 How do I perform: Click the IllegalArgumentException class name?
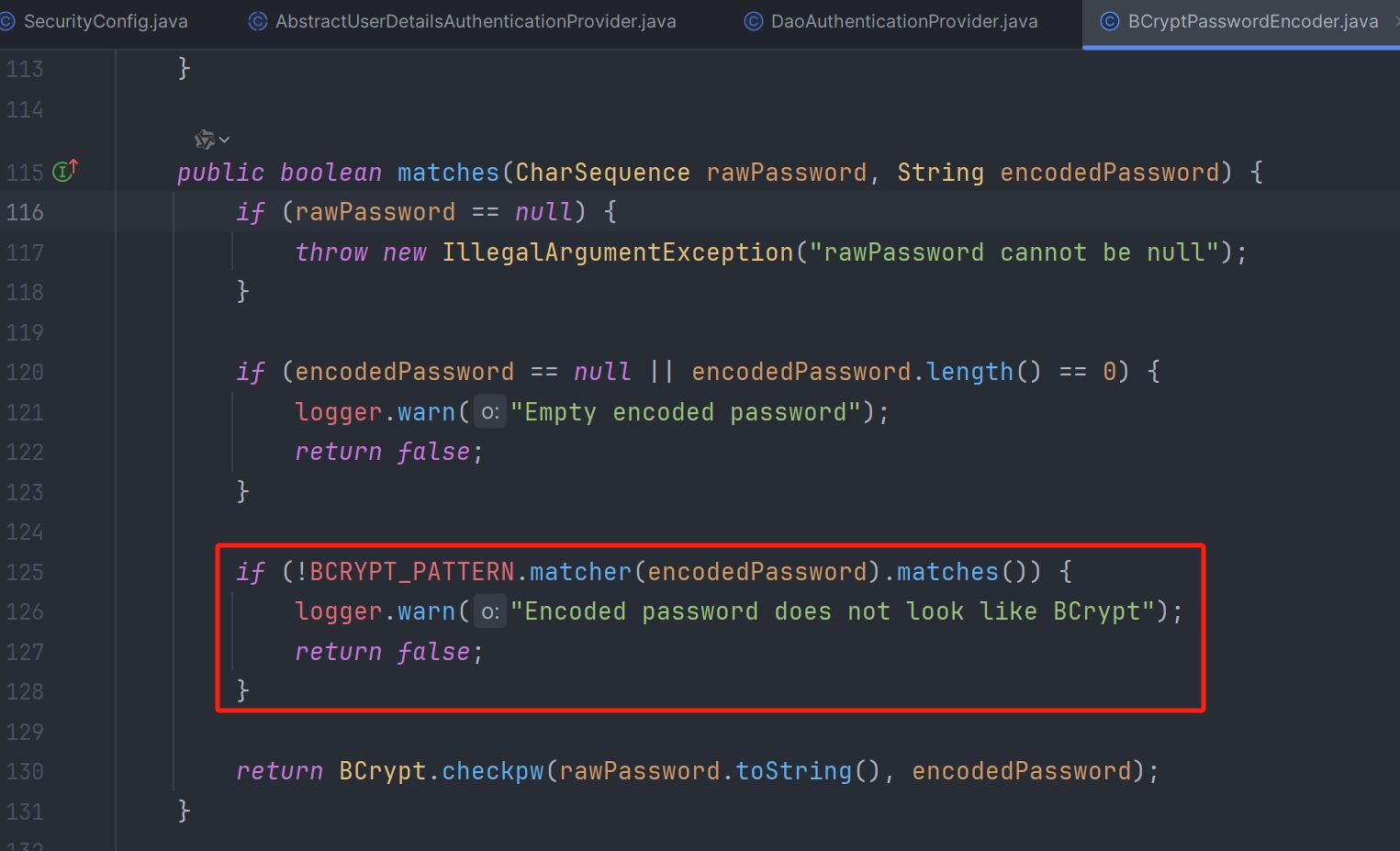617,252
